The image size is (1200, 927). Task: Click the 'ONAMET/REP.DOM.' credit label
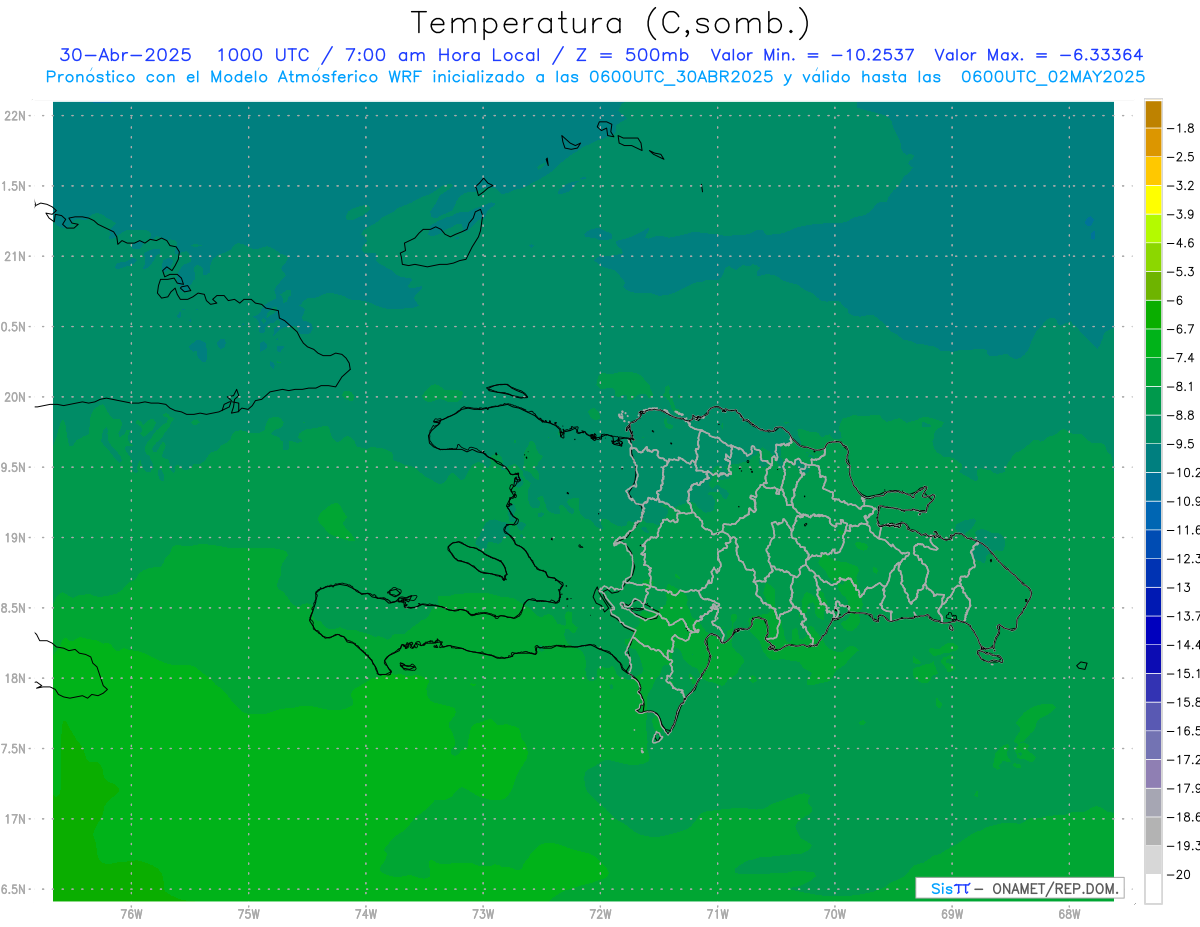[1054, 888]
